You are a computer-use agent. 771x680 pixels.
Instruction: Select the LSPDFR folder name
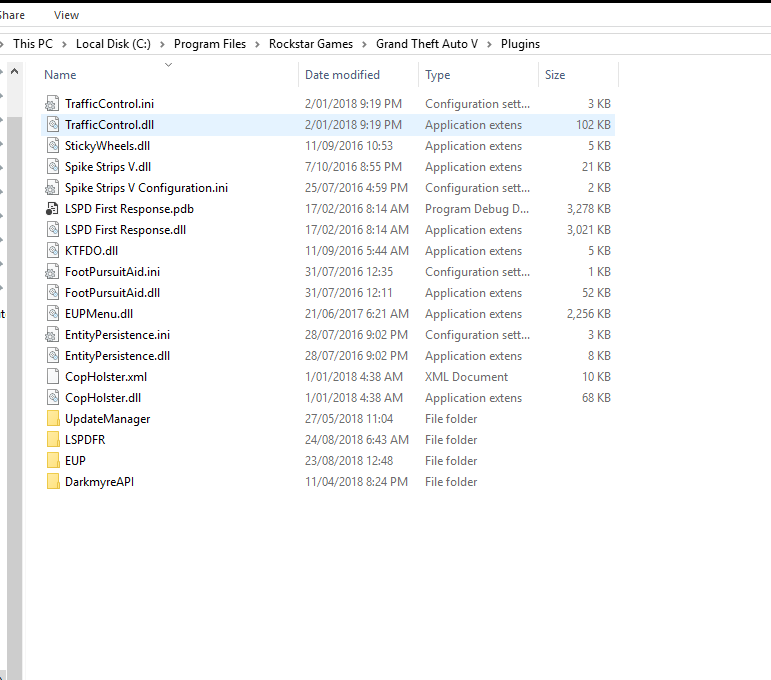85,440
